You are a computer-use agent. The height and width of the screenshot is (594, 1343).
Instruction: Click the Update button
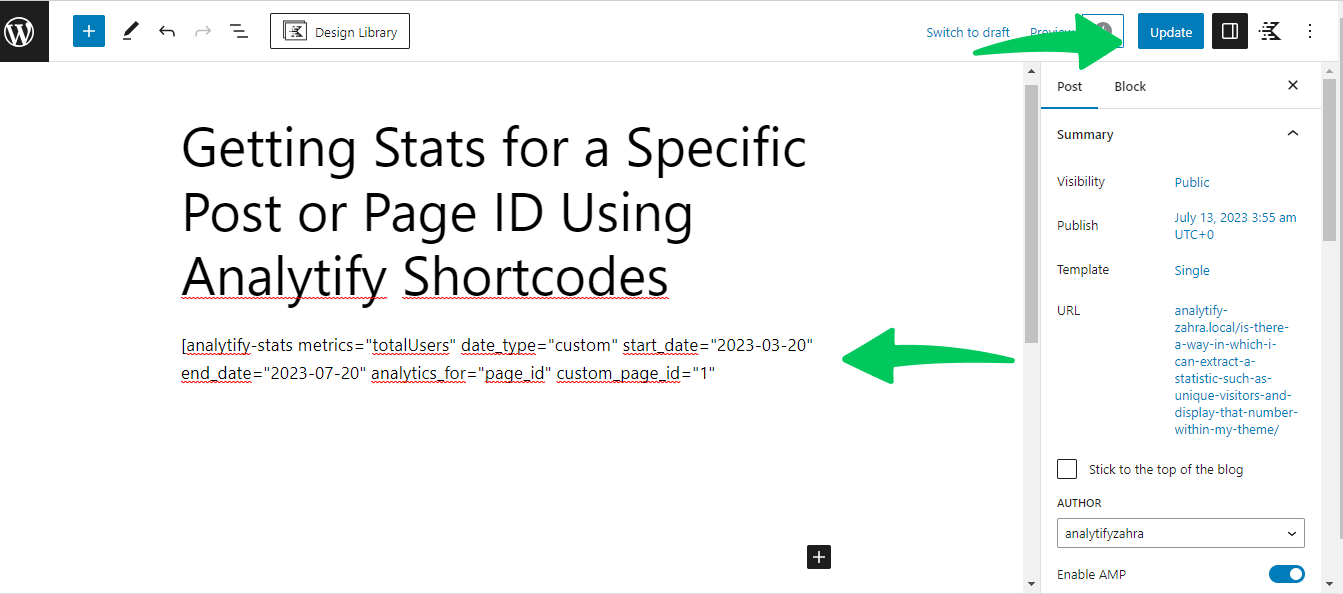pos(1170,31)
